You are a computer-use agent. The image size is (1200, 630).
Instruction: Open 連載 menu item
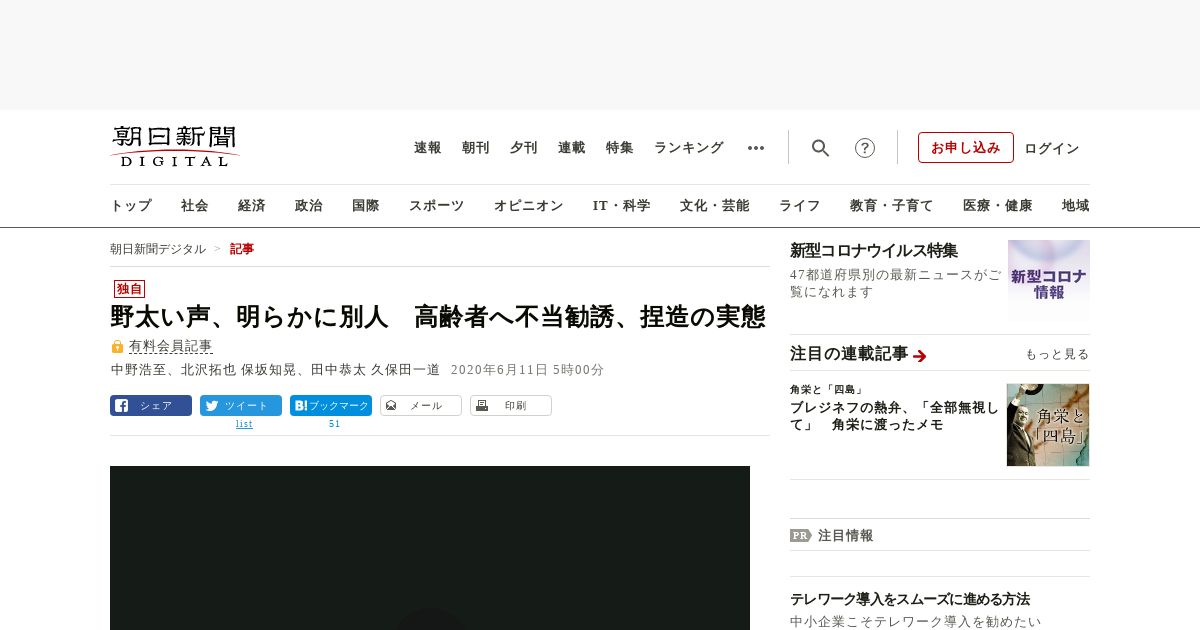click(572, 148)
